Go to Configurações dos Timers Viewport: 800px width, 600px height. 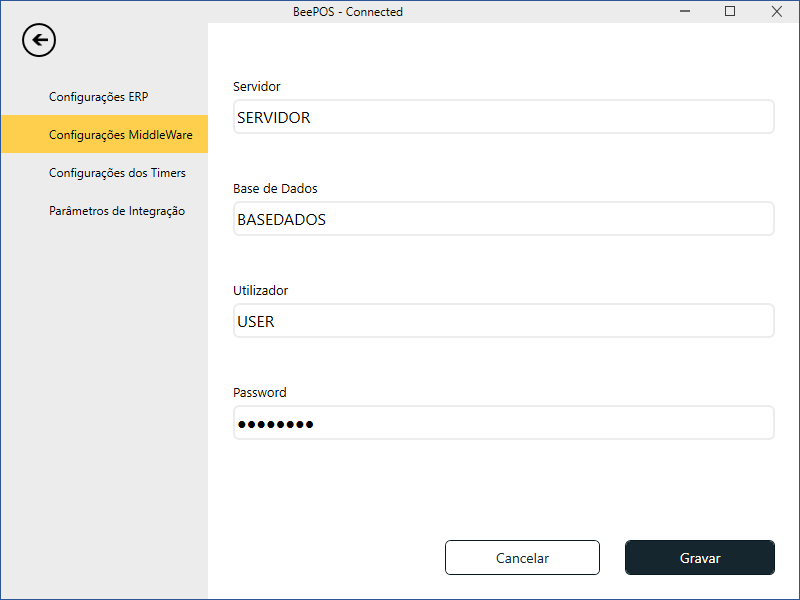(117, 173)
